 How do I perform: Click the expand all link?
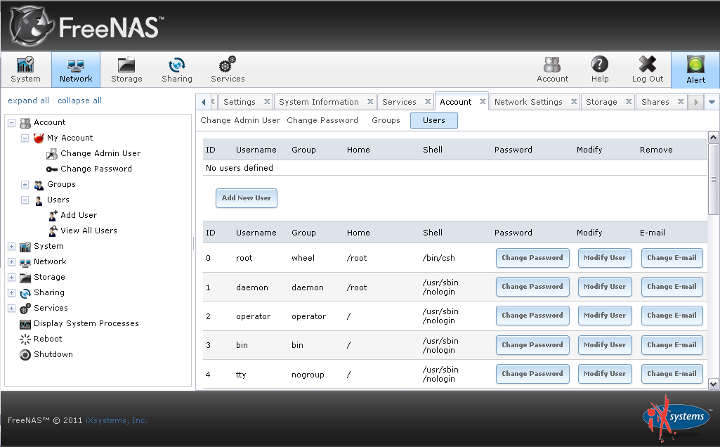(x=28, y=101)
